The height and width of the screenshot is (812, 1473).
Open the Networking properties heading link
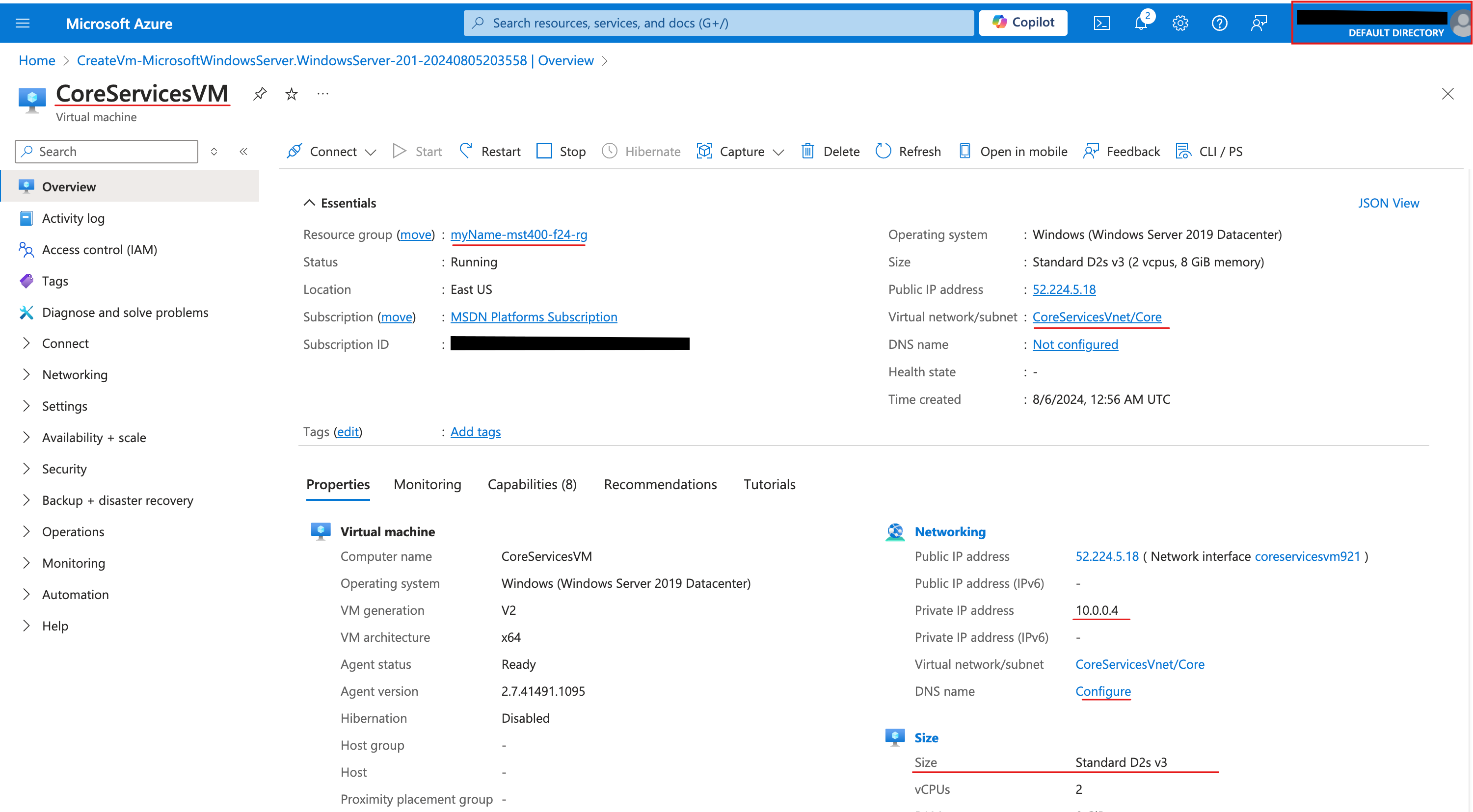950,532
